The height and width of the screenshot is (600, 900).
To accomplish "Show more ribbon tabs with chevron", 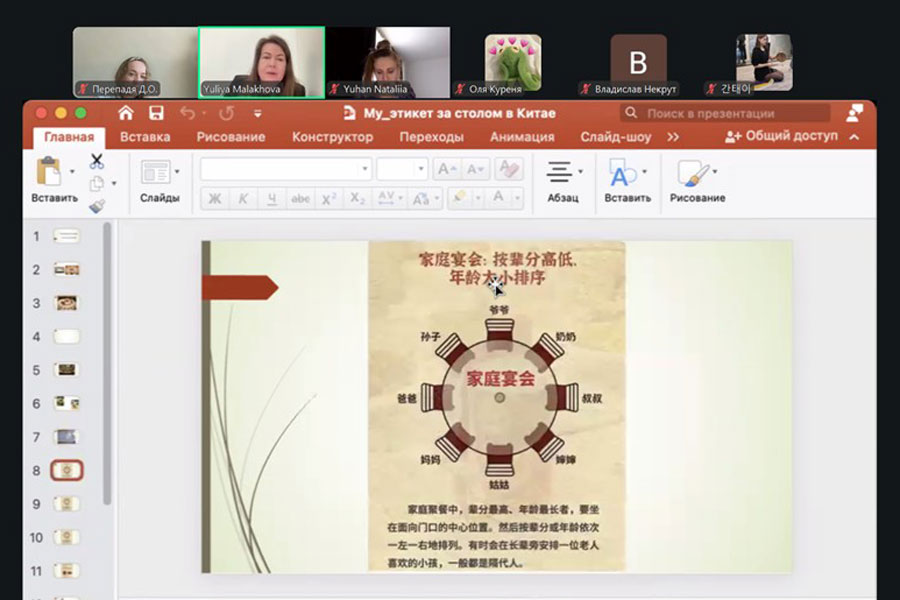I will coord(673,137).
